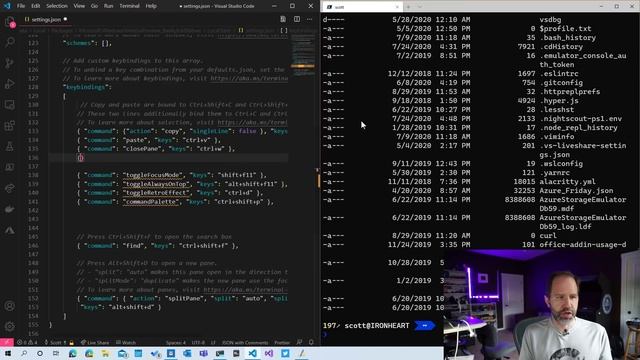640x360 pixels.
Task: Open the File menu
Action: click(21, 6)
